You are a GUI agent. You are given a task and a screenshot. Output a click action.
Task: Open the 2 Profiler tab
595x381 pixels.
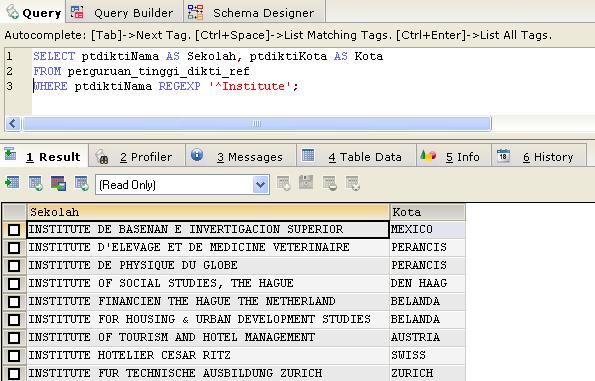137,156
